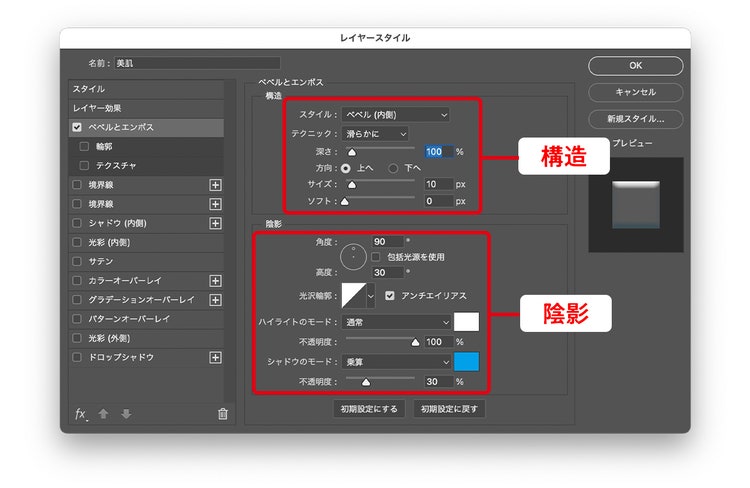Click the 新規スタイル... button

pos(636,119)
